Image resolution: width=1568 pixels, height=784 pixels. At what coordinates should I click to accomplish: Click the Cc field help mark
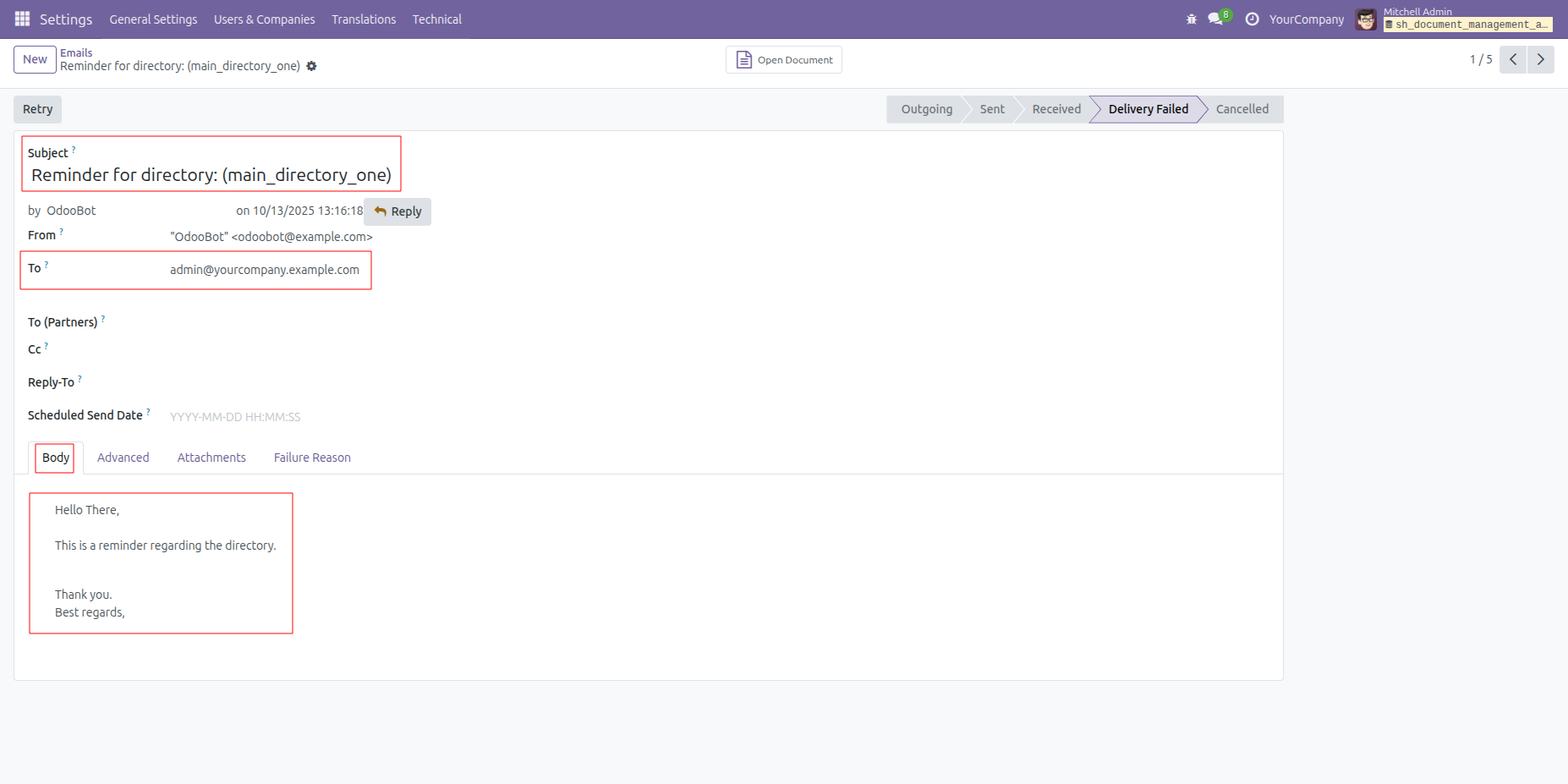point(47,346)
